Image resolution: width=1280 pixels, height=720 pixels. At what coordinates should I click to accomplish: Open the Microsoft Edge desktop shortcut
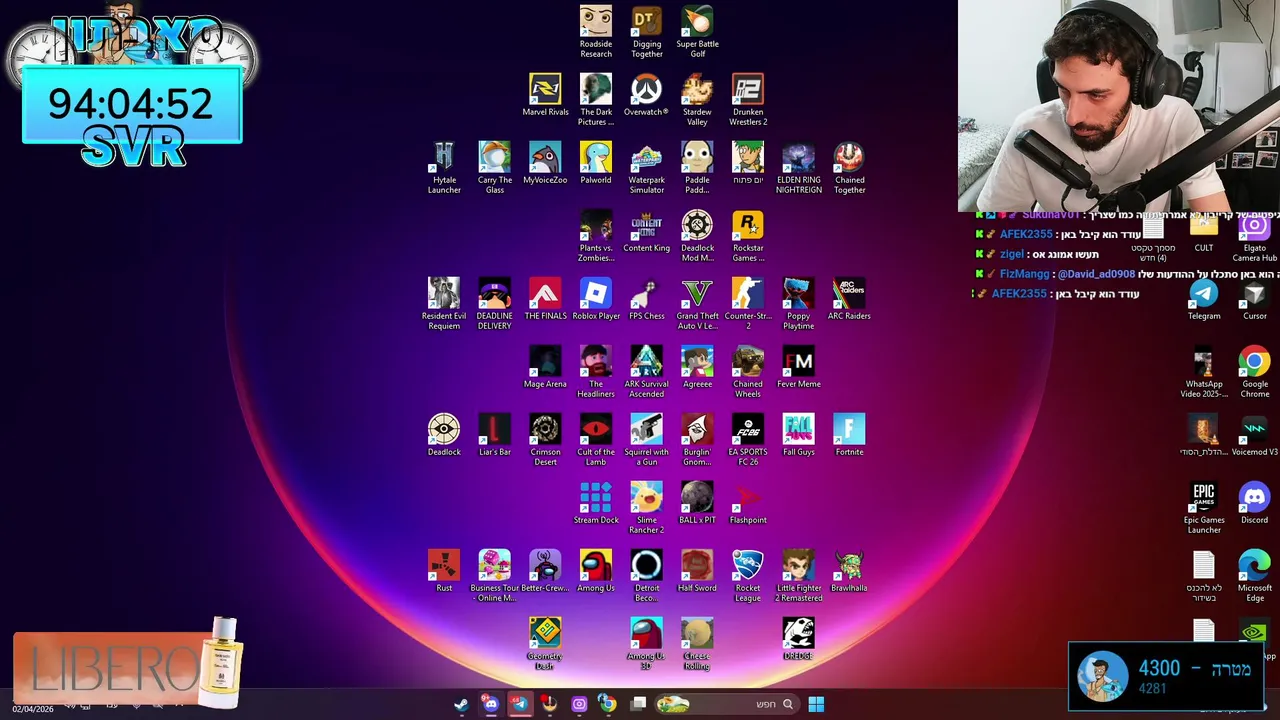(1255, 575)
